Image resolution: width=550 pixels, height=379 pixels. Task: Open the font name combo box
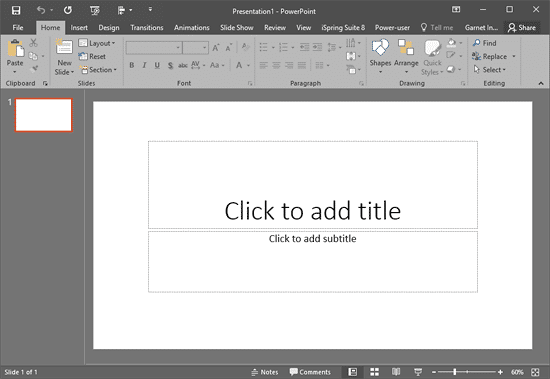pos(154,48)
